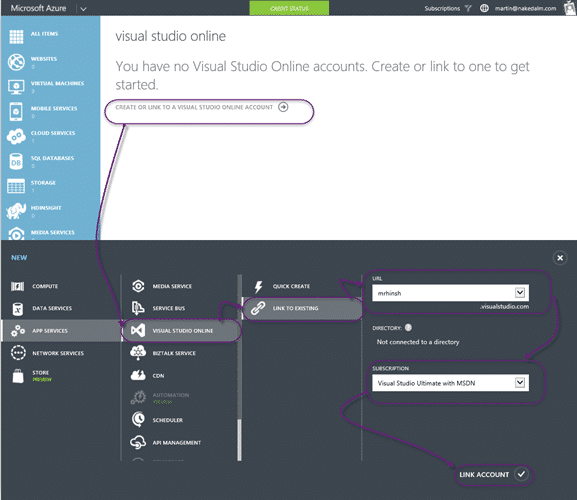Click the Subscriptions filter funnel icon
This screenshot has width=577, height=500.
[468, 8]
